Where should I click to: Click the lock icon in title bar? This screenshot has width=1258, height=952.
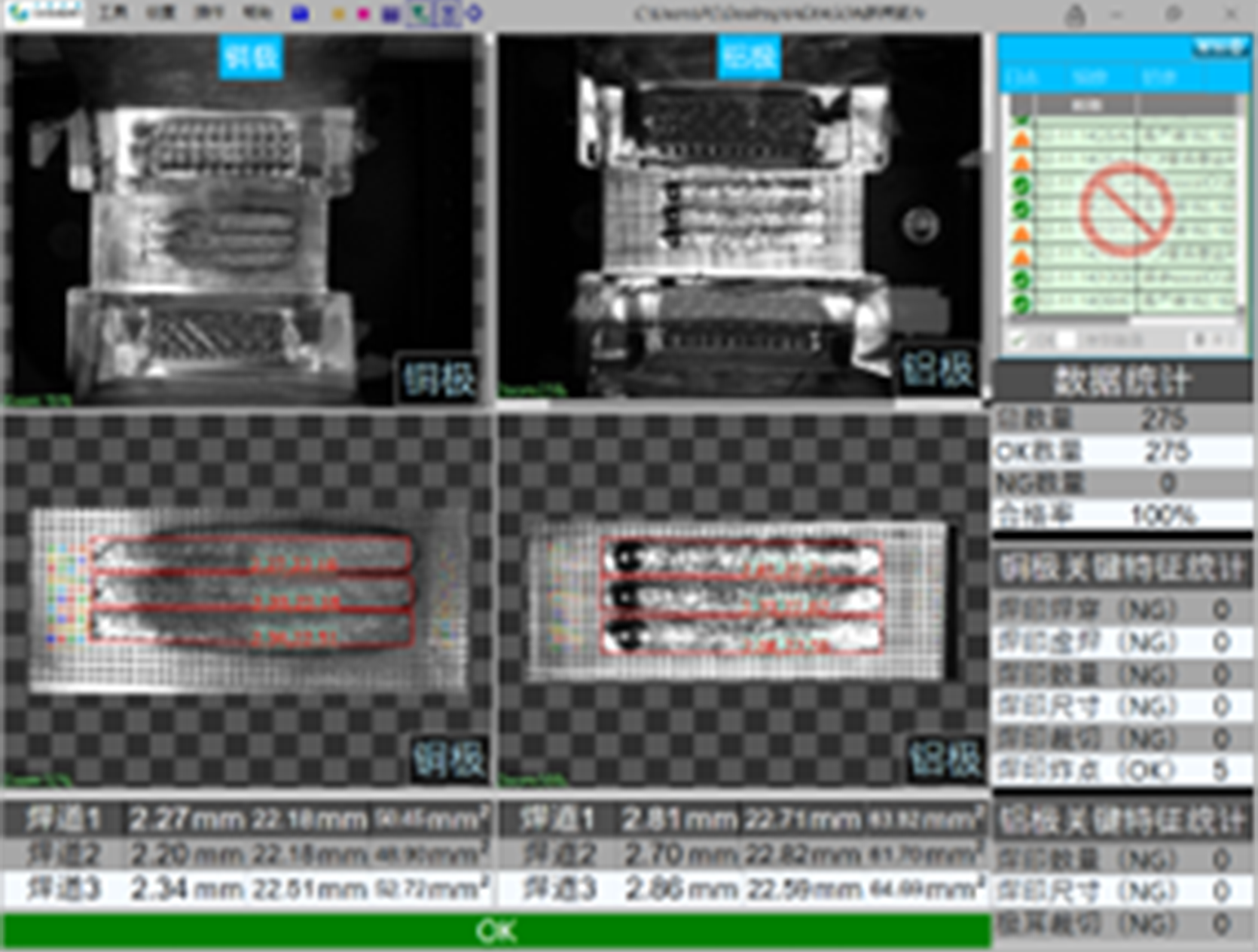coord(1076,15)
